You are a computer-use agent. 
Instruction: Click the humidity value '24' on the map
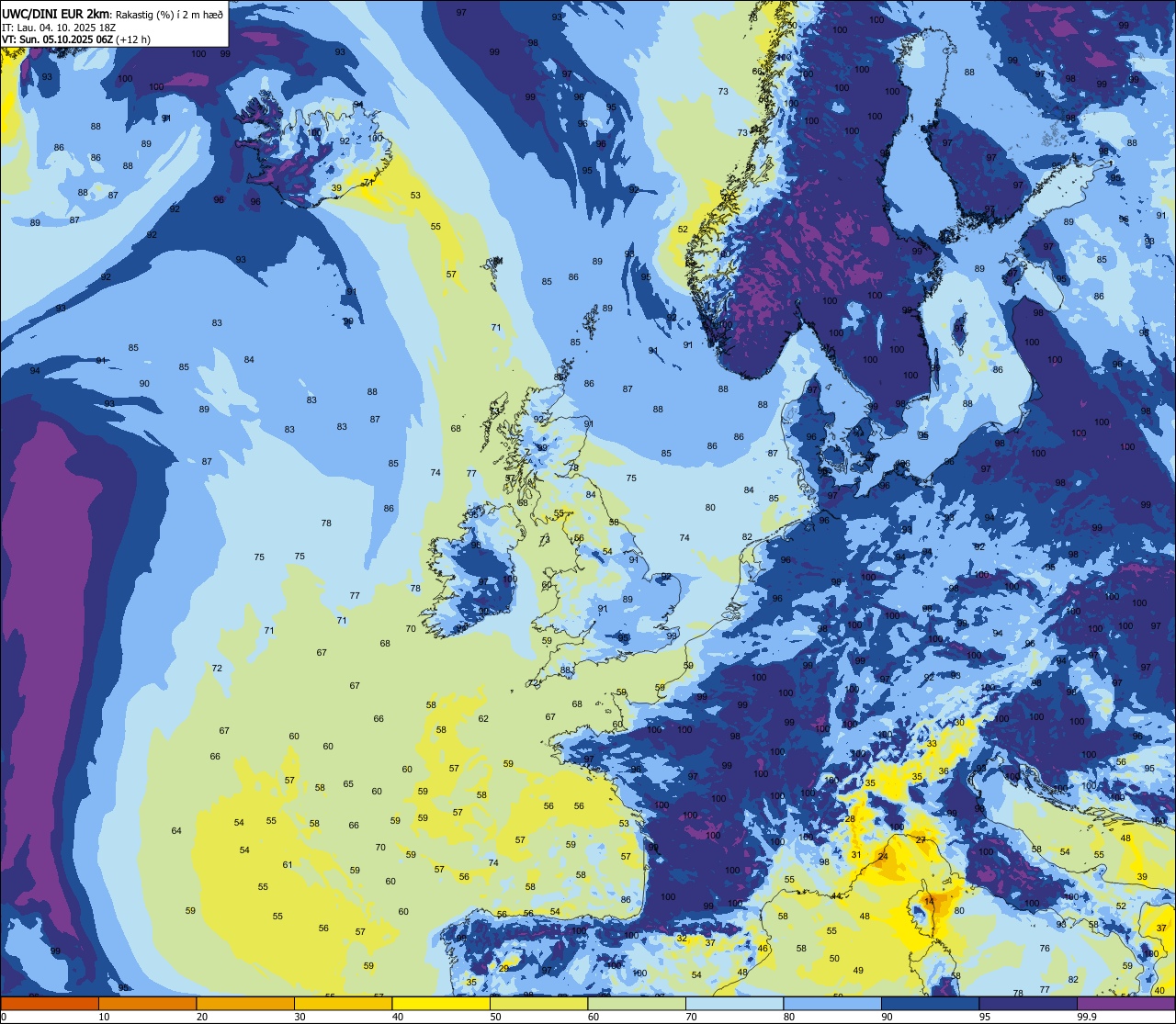click(883, 856)
